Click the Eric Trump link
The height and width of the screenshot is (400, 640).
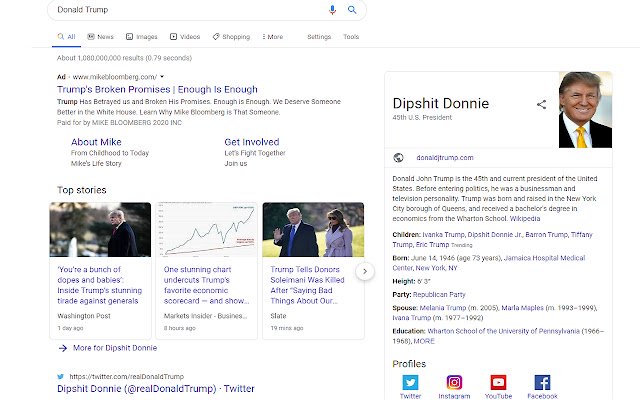tap(432, 244)
